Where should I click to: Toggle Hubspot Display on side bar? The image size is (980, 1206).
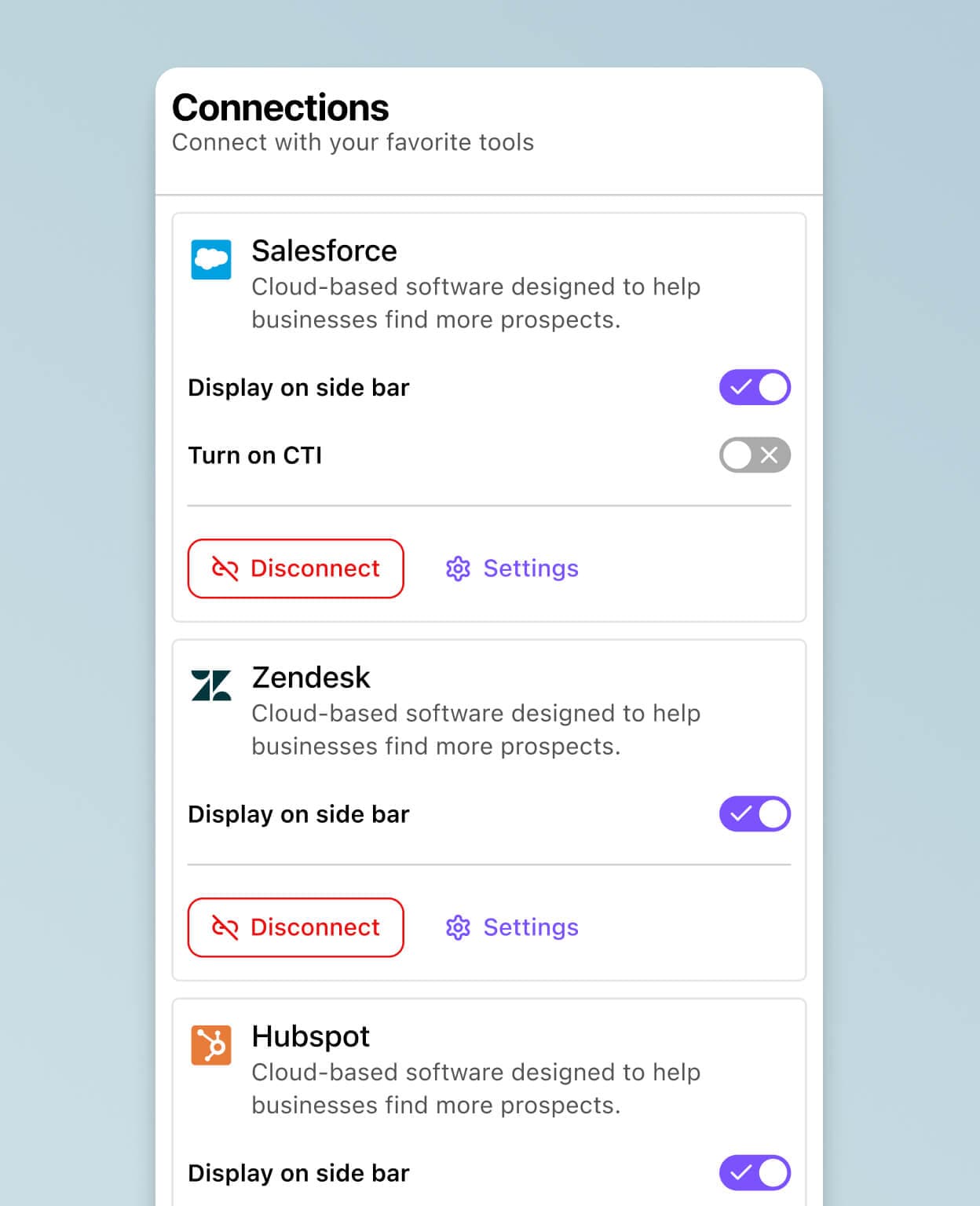tap(755, 1173)
